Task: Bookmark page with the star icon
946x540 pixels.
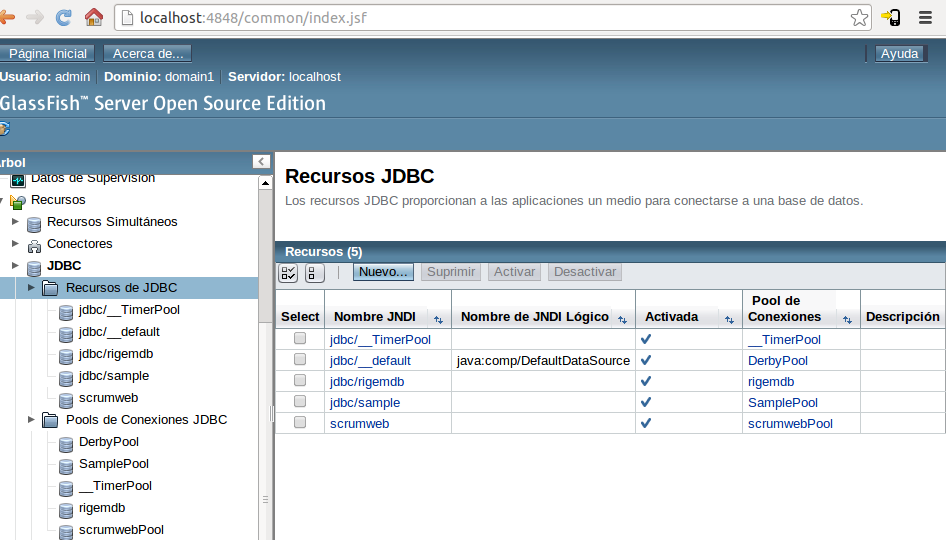Action: pos(859,18)
